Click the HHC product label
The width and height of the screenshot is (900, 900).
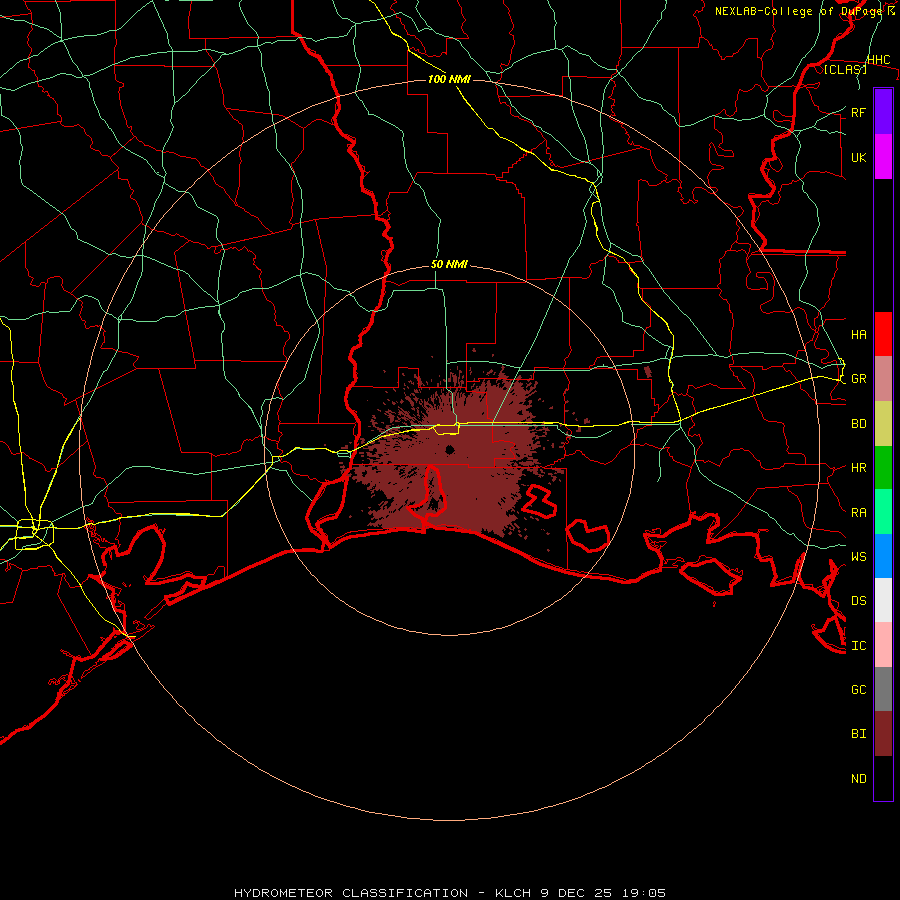tap(878, 60)
